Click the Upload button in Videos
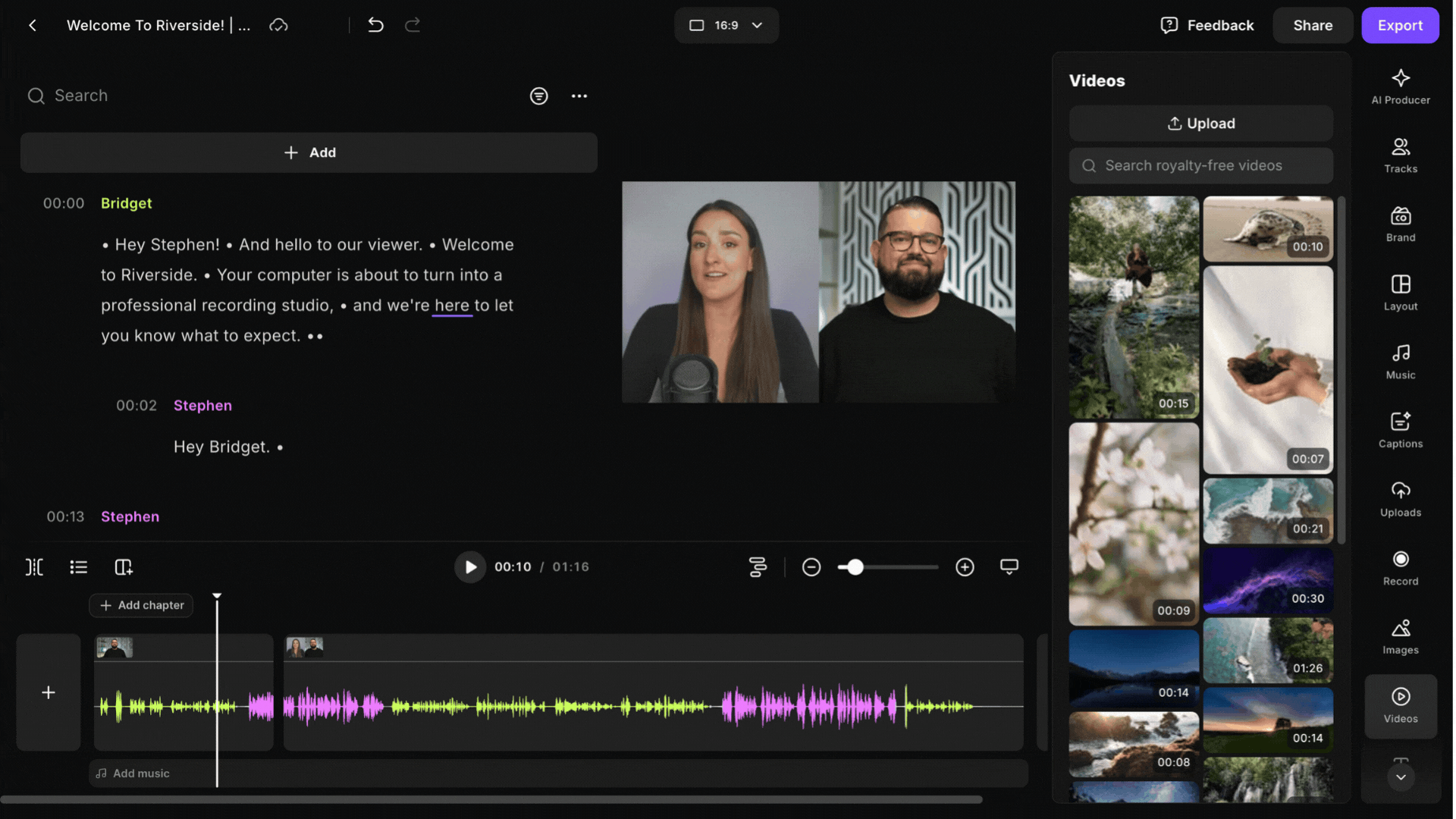 tap(1200, 124)
